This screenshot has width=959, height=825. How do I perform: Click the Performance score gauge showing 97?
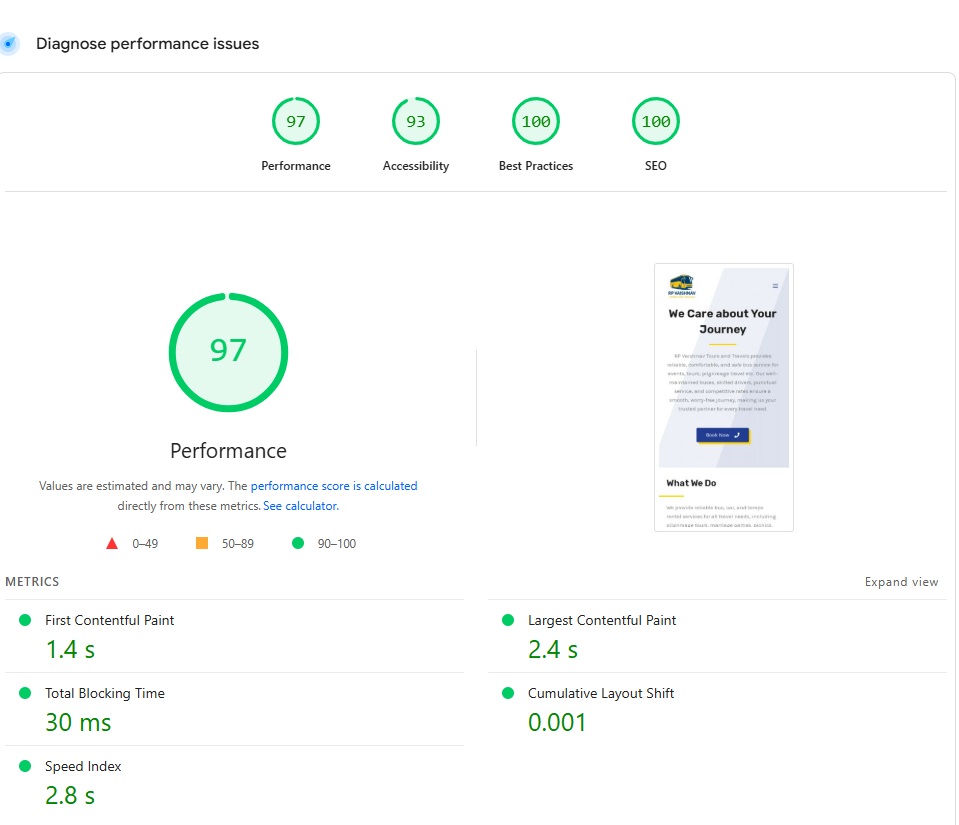tap(296, 122)
